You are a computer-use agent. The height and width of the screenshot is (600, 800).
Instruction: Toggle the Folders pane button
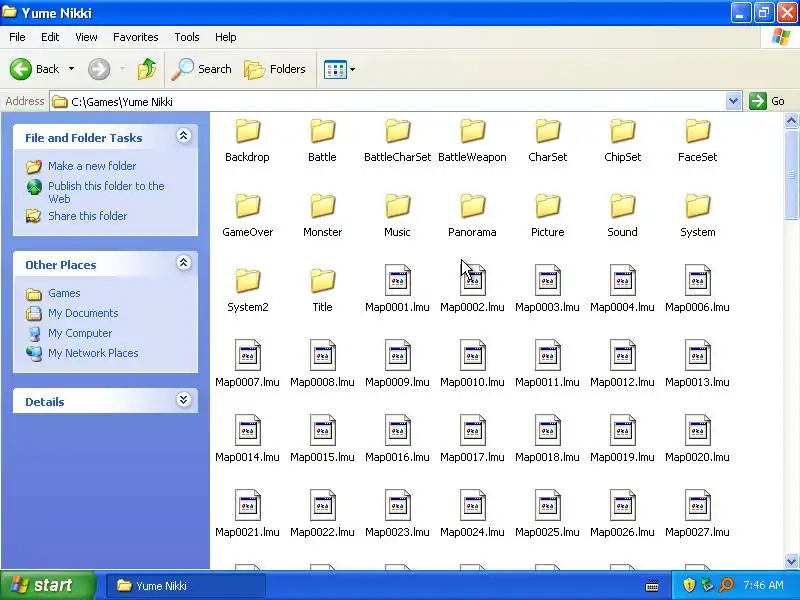(x=275, y=69)
